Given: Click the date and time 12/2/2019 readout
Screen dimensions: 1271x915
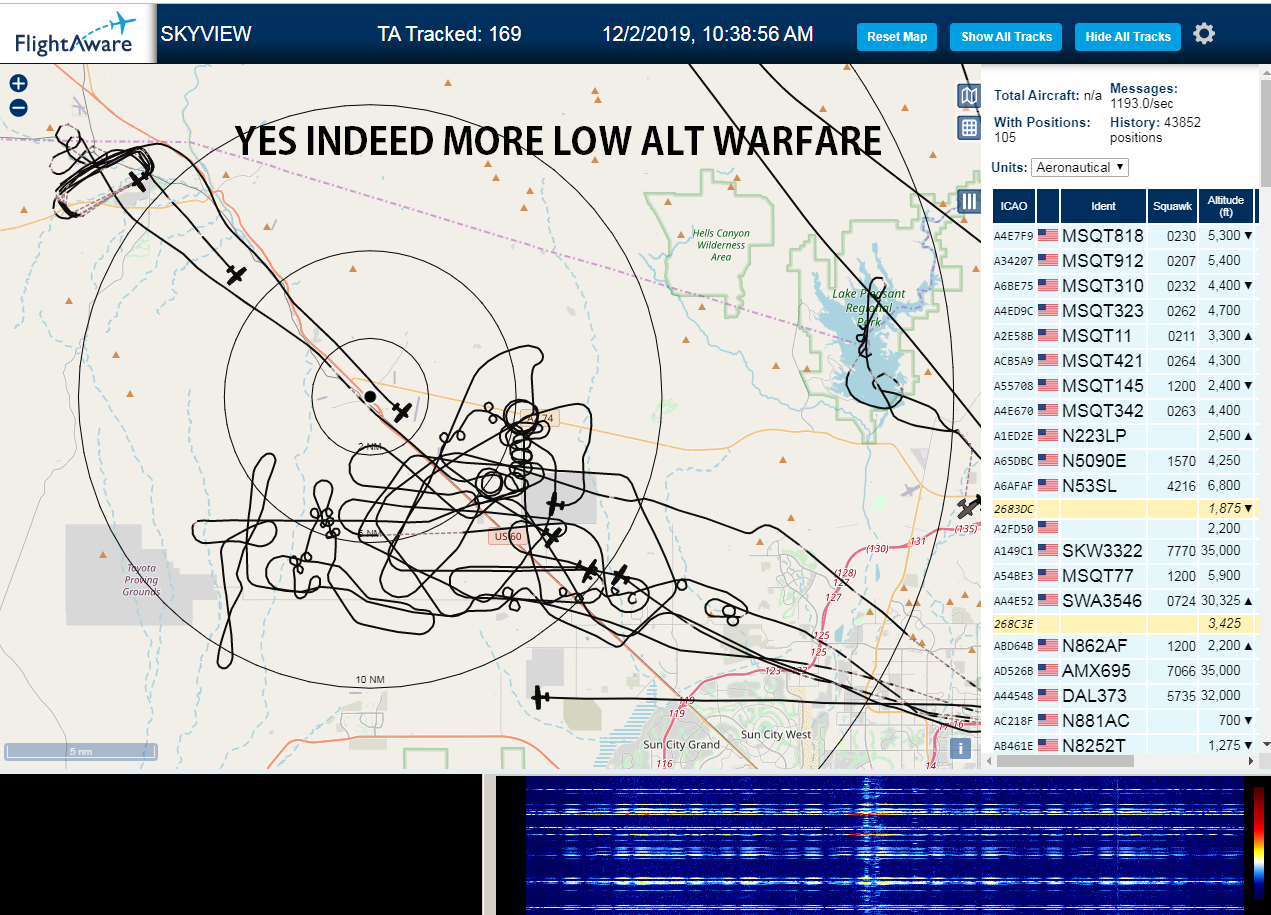Looking at the screenshot, I should click(707, 34).
